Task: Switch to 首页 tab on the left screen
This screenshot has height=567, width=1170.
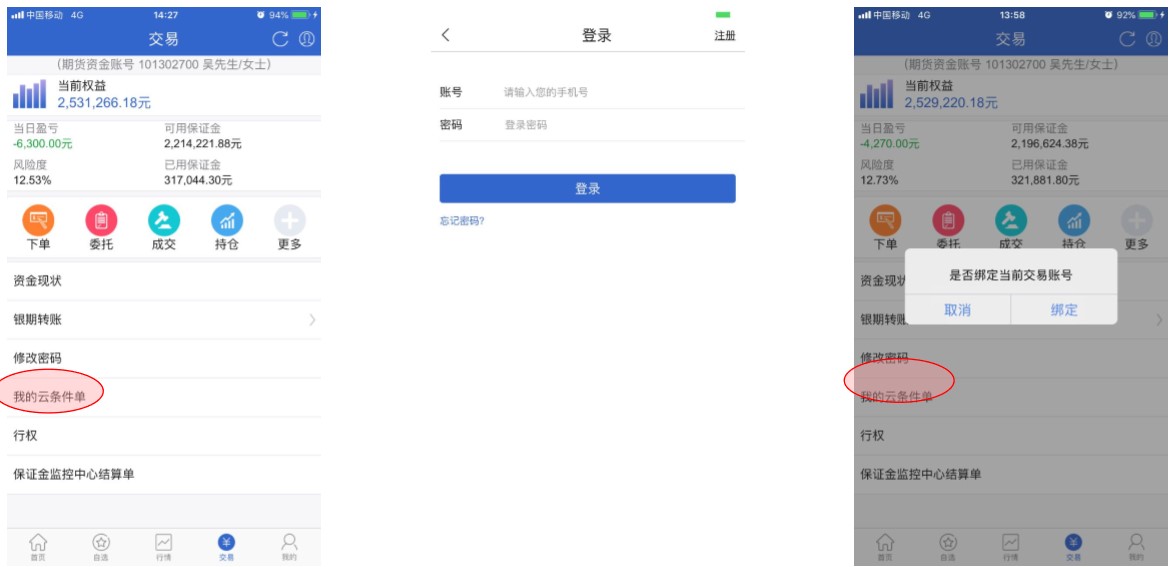Action: (38, 546)
